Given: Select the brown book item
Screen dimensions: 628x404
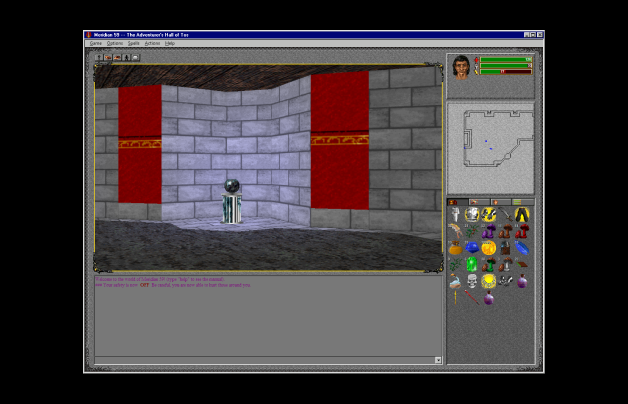Looking at the screenshot, I should (x=522, y=265).
